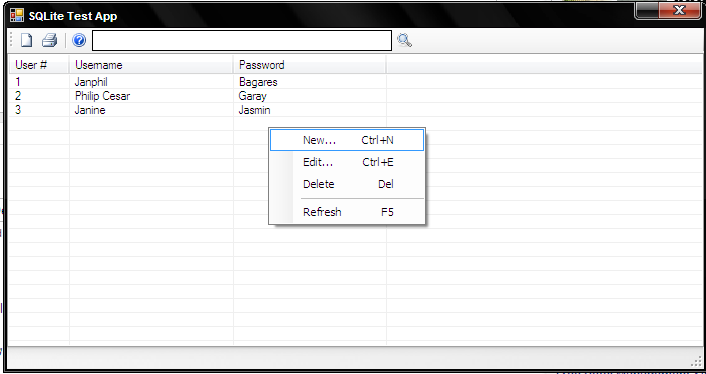
Task: Sort by the User # column header
Action: tap(39, 65)
